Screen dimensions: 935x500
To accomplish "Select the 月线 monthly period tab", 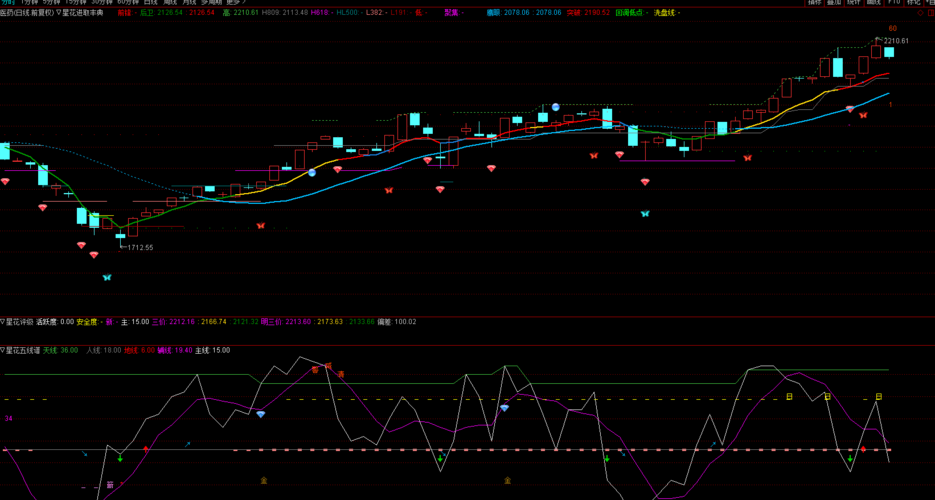I will [190, 2].
